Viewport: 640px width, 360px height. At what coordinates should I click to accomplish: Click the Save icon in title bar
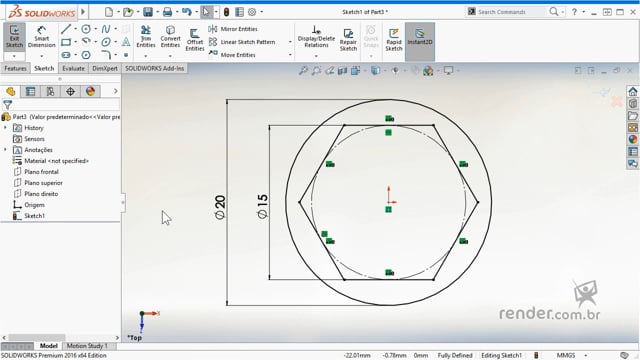[148, 12]
